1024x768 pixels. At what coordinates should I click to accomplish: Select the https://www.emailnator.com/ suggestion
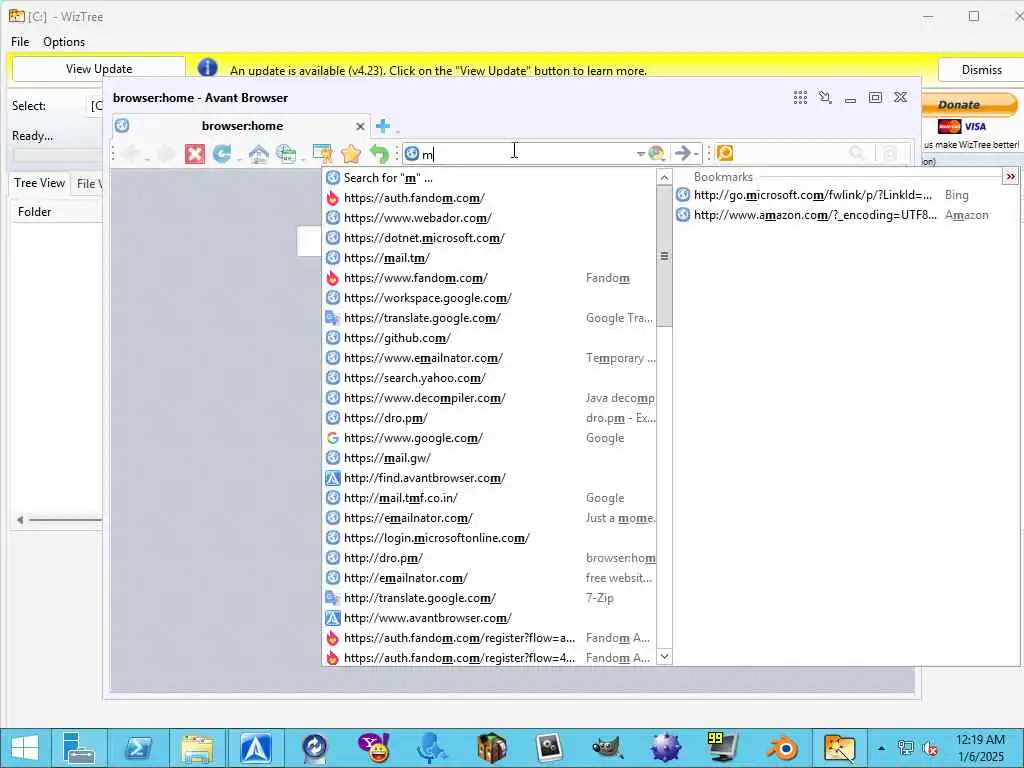pos(490,358)
